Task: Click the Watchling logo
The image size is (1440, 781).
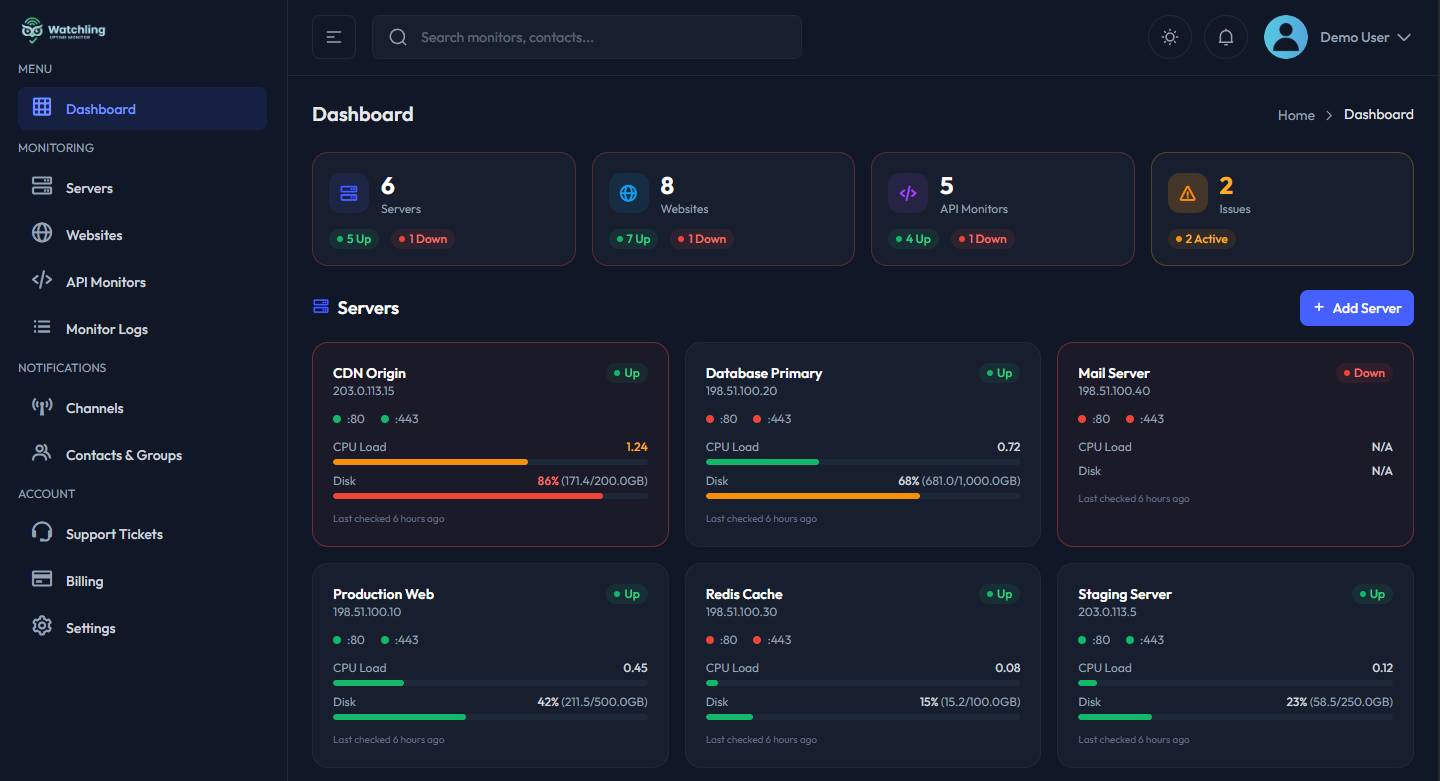Action: 62,30
